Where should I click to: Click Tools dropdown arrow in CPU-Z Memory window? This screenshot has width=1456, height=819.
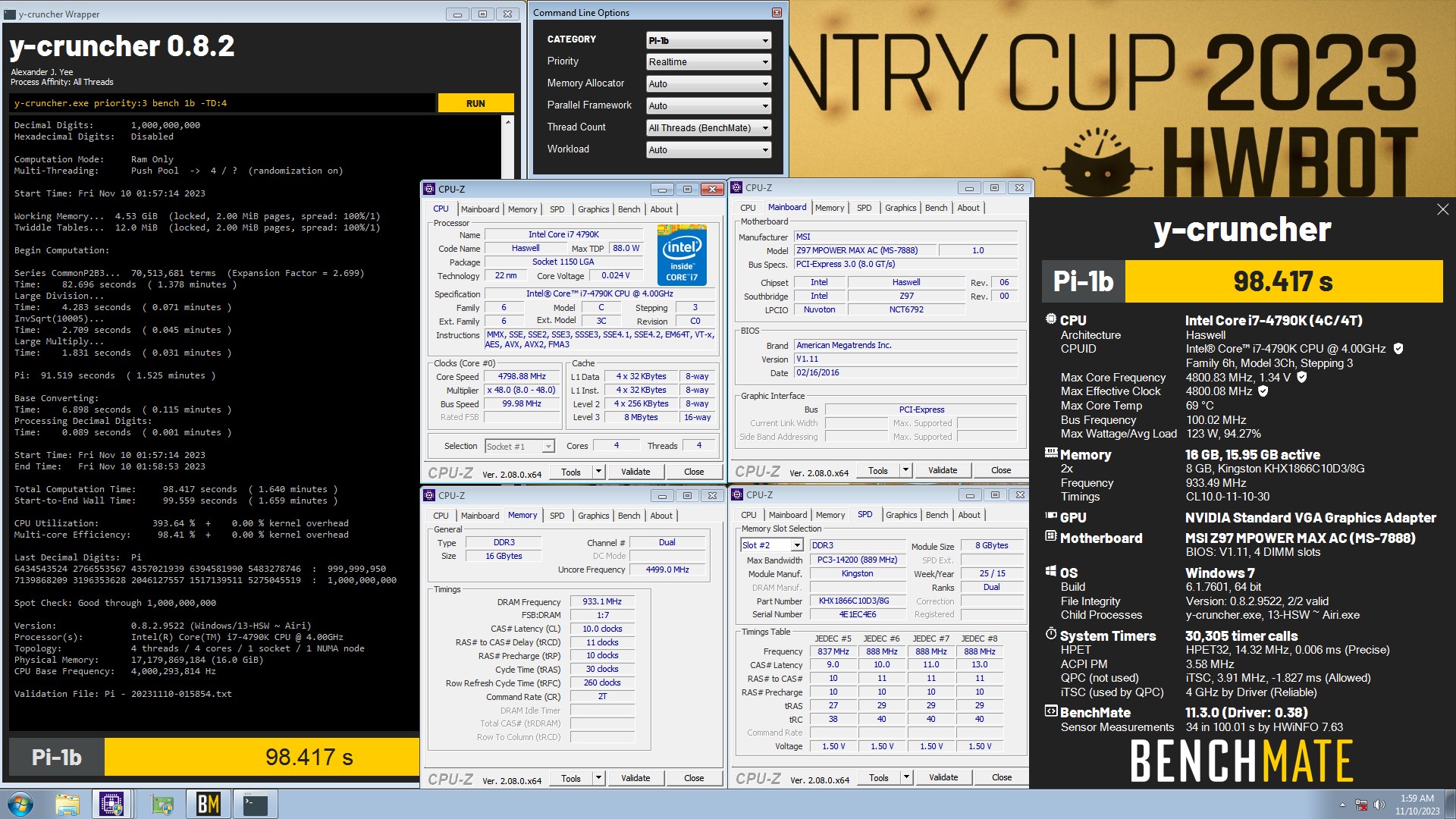[598, 778]
